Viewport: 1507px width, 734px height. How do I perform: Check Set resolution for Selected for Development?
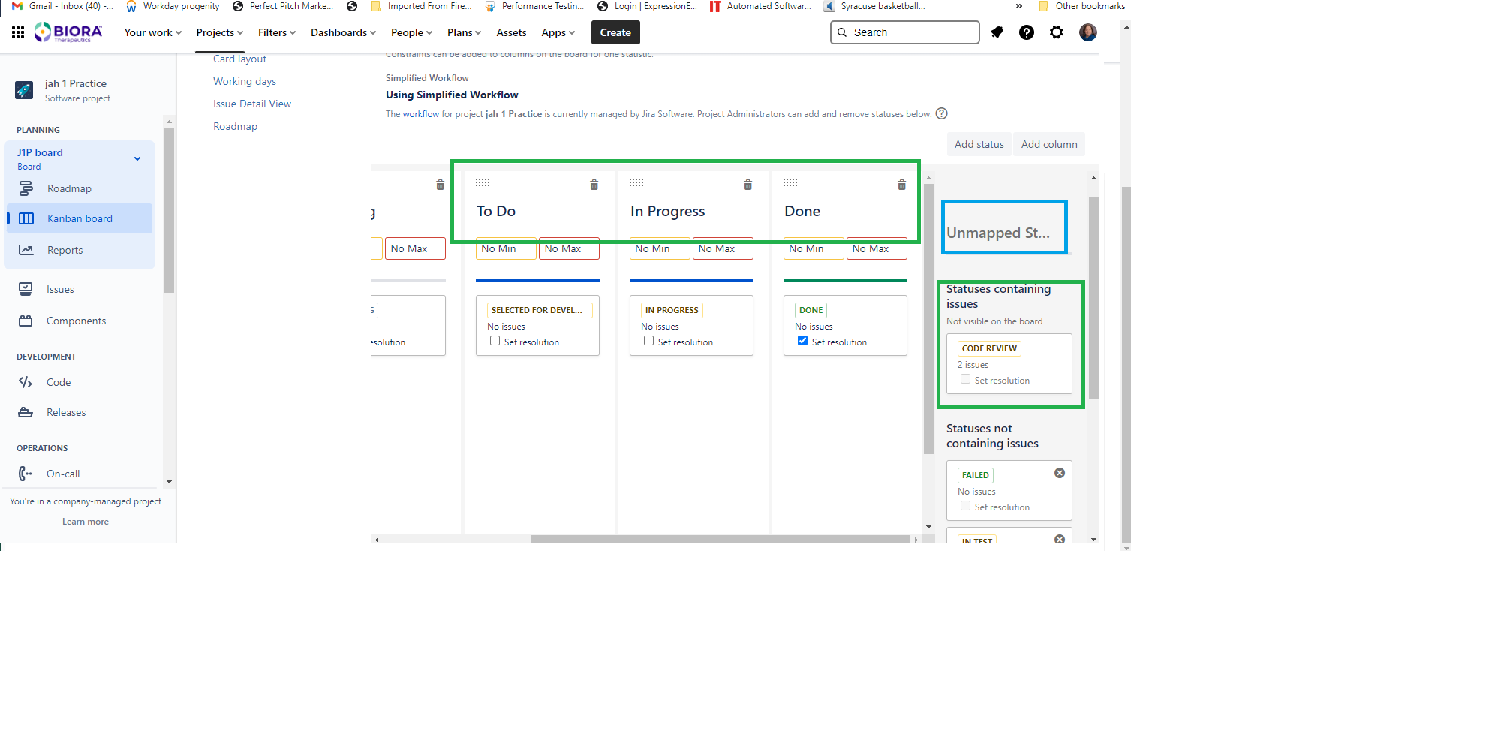[x=494, y=341]
